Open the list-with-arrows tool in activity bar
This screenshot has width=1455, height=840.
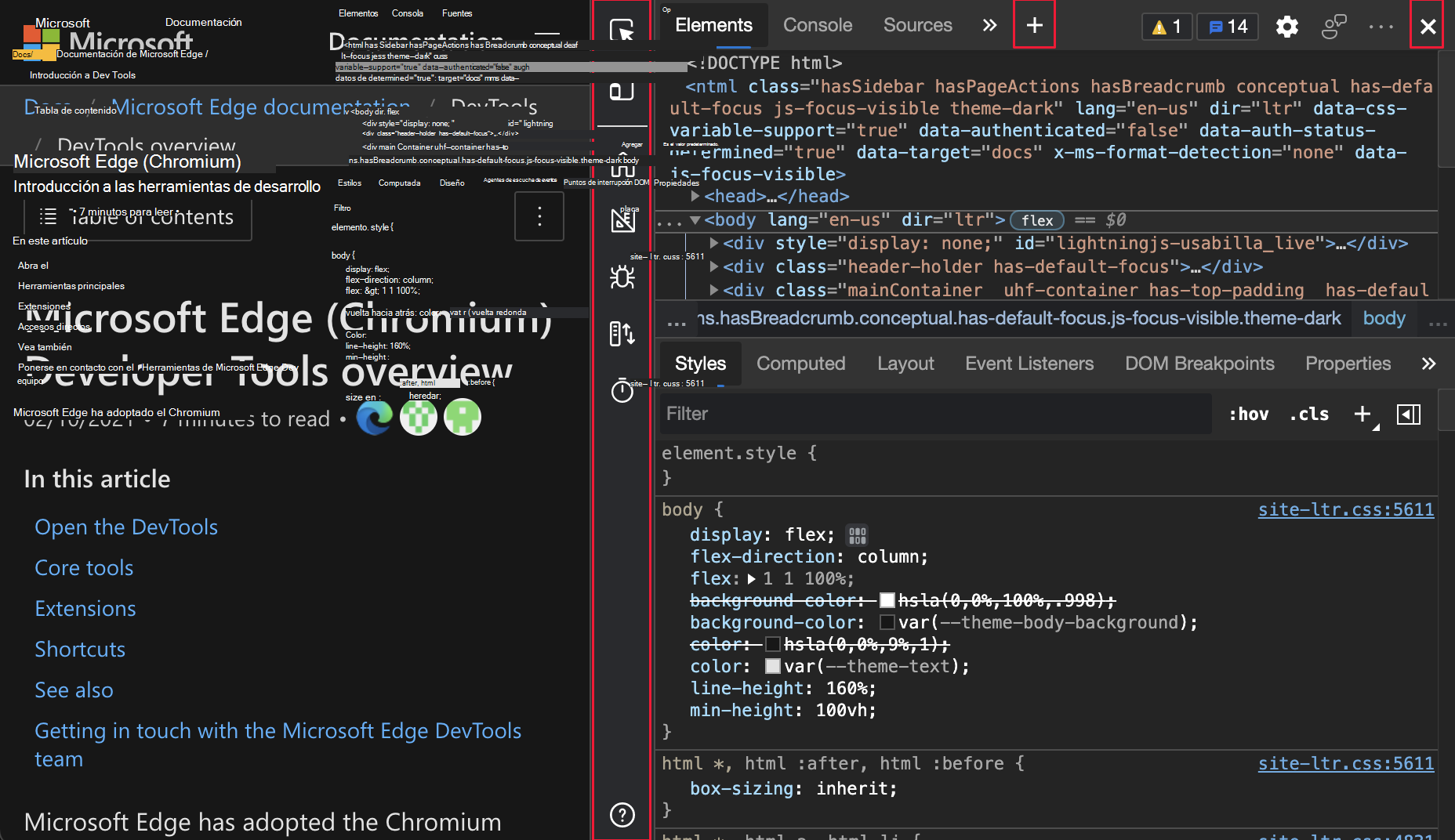pyautogui.click(x=622, y=333)
